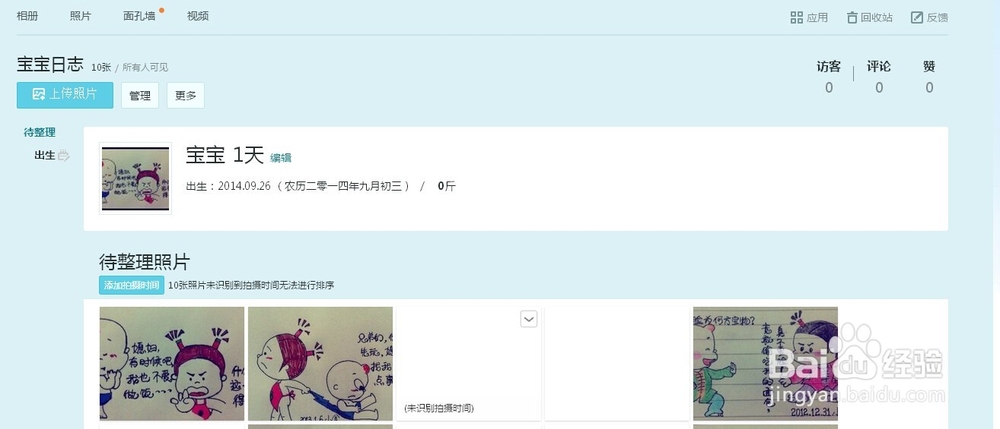Open second photo of girl pulling boy

[320, 363]
